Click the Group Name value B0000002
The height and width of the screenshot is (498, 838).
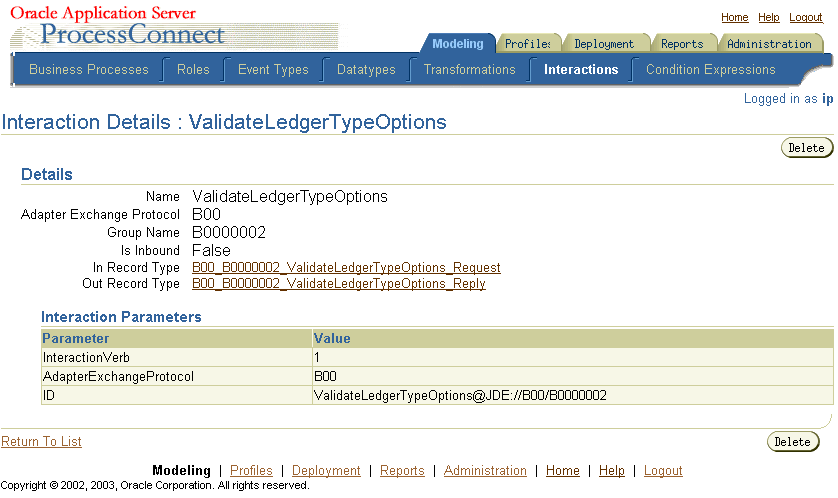point(229,232)
